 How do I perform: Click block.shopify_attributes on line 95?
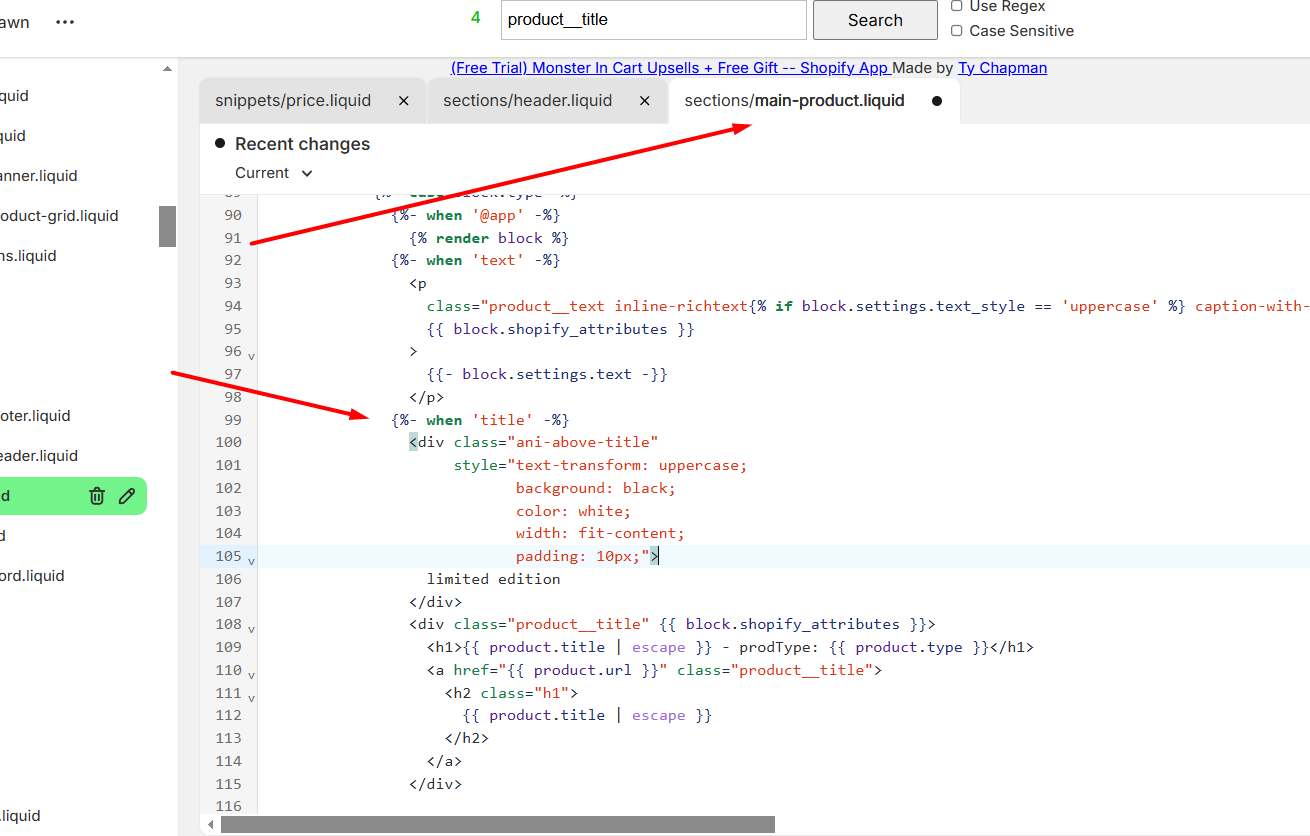point(560,329)
